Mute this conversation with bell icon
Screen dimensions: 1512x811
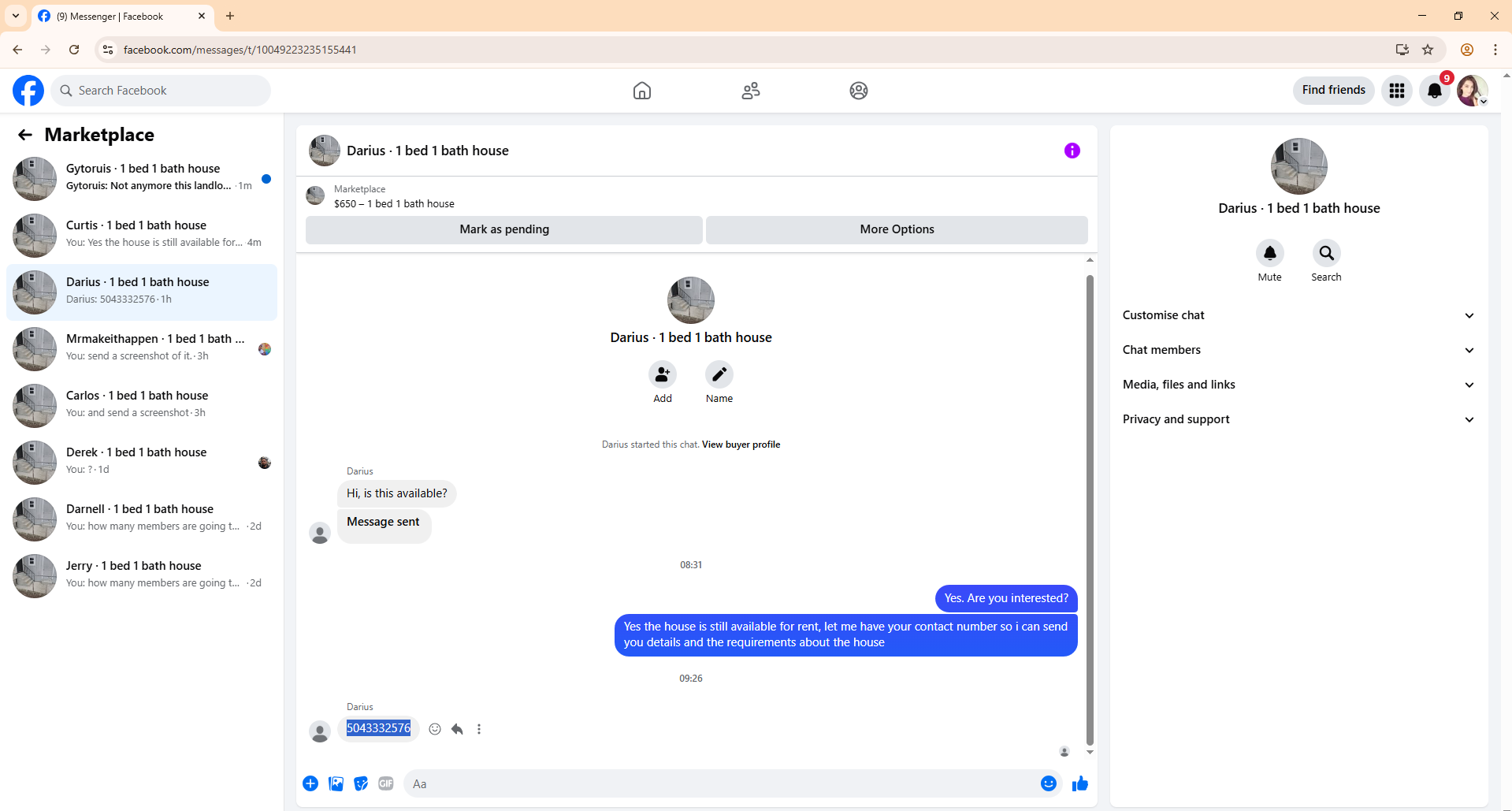(x=1270, y=253)
